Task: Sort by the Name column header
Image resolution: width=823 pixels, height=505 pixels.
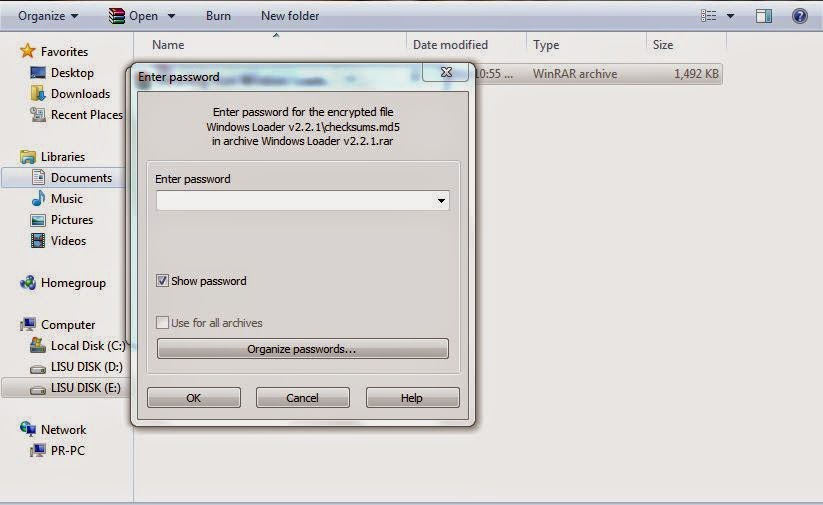Action: tap(168, 45)
